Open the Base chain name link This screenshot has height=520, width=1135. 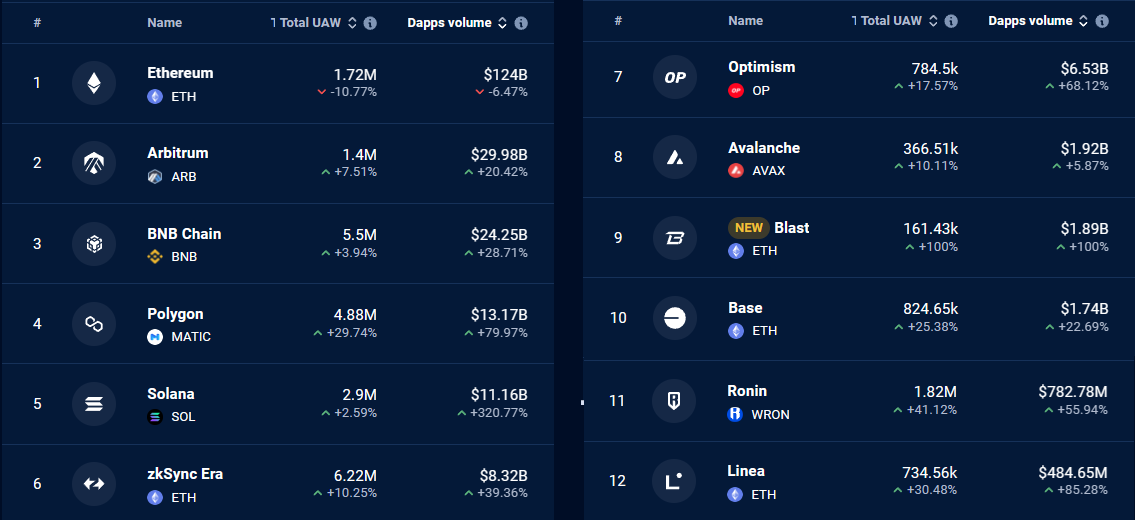745,308
